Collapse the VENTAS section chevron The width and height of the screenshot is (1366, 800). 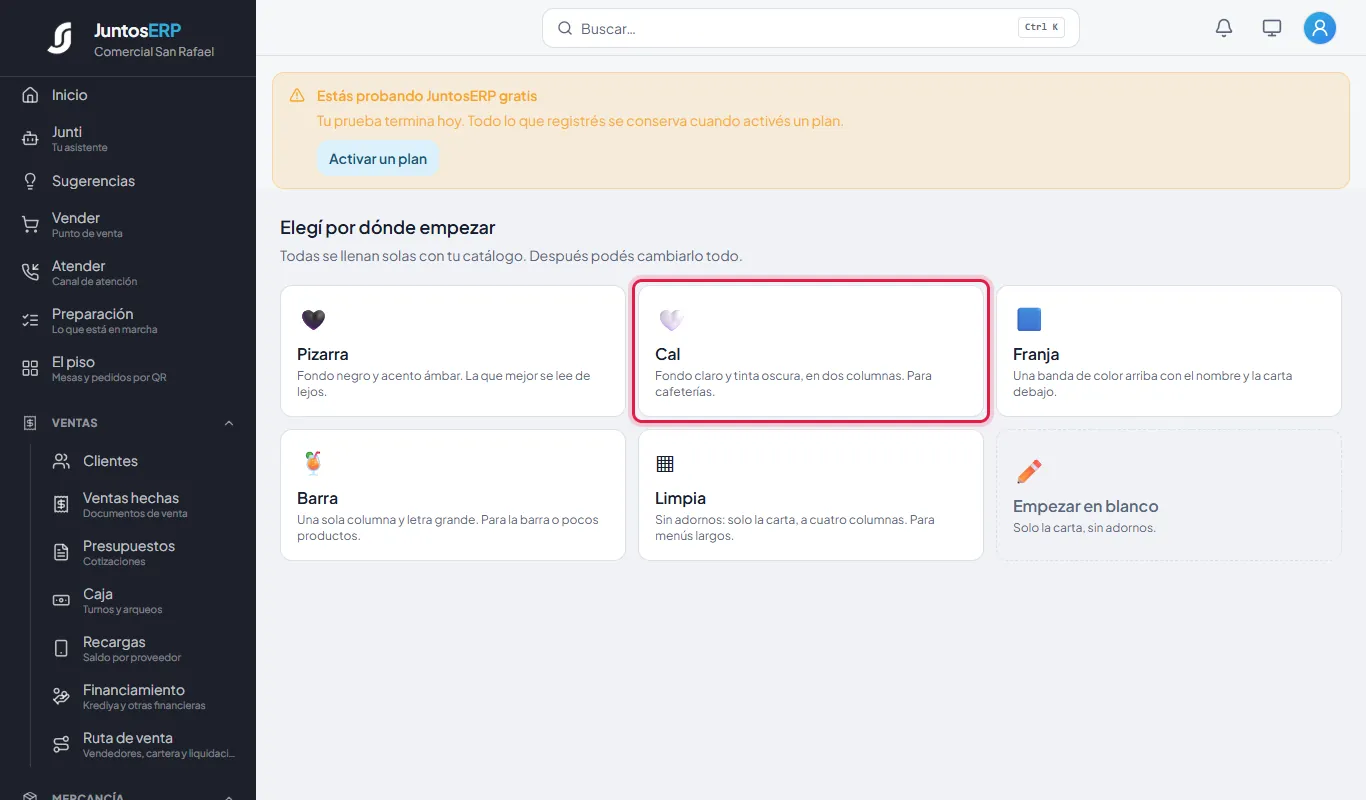pyautogui.click(x=229, y=423)
